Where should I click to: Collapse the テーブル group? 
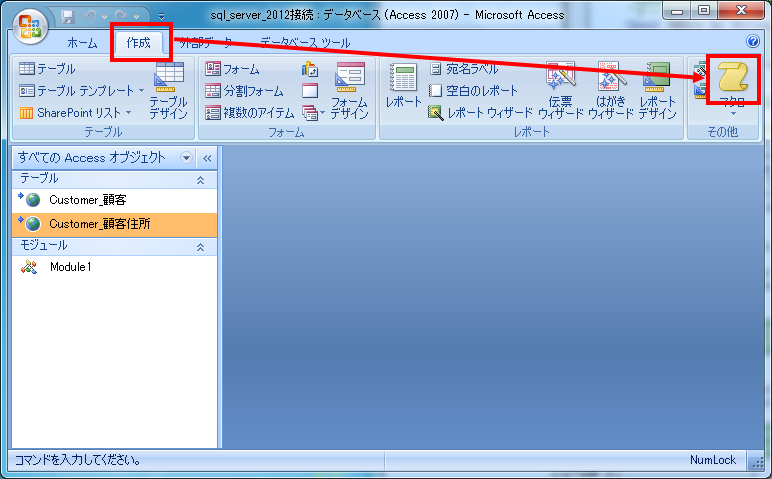tap(200, 180)
